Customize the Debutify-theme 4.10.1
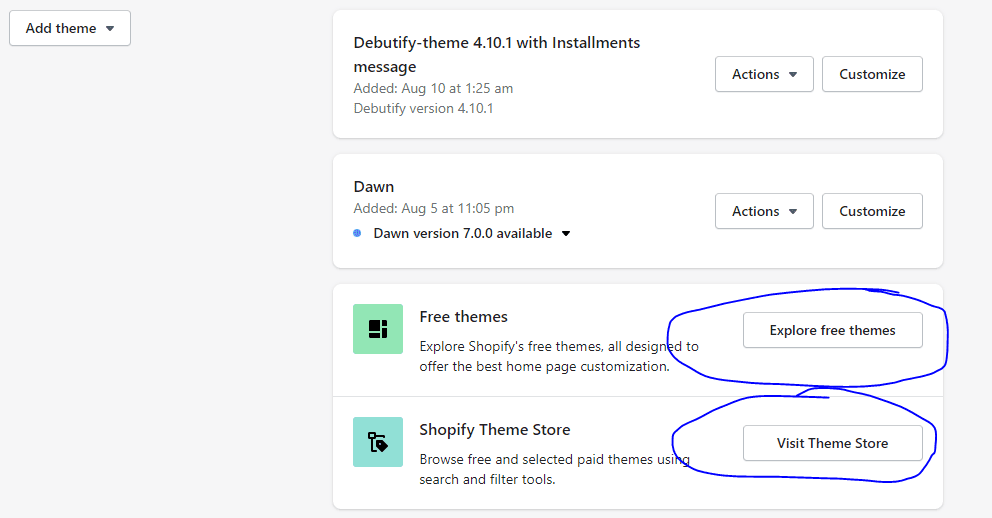This screenshot has width=992, height=518. (x=872, y=74)
